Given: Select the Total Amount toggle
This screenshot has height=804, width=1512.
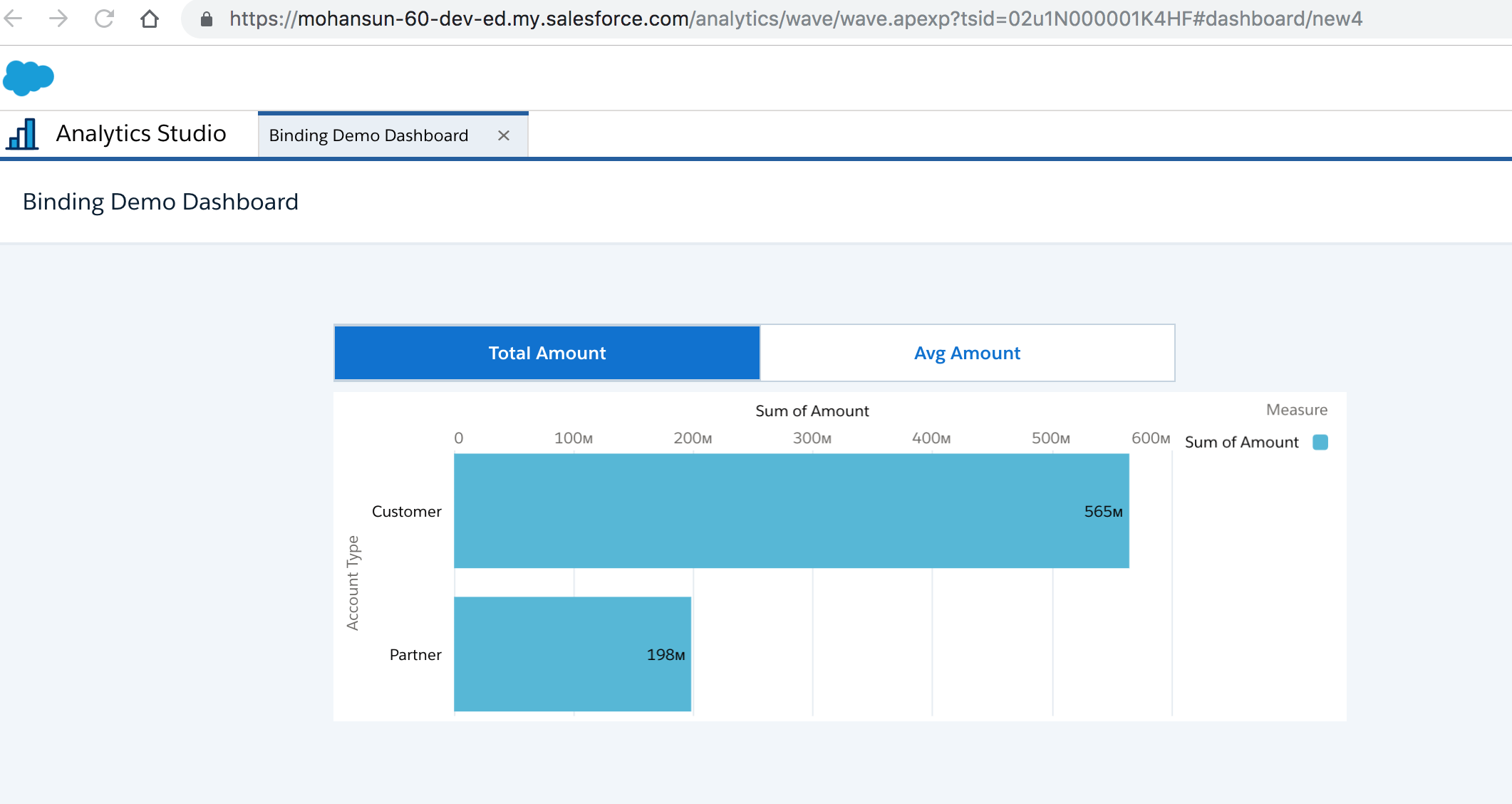Looking at the screenshot, I should 547,353.
